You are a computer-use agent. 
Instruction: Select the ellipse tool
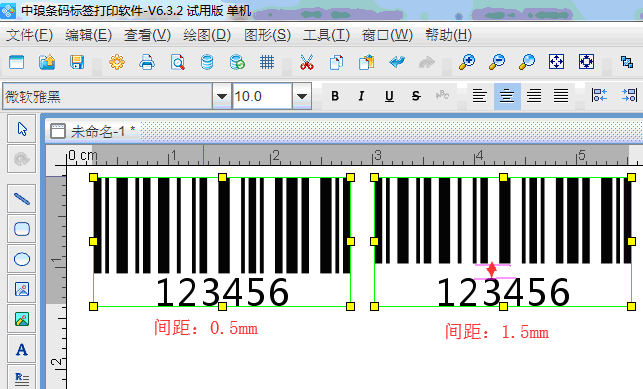22,259
